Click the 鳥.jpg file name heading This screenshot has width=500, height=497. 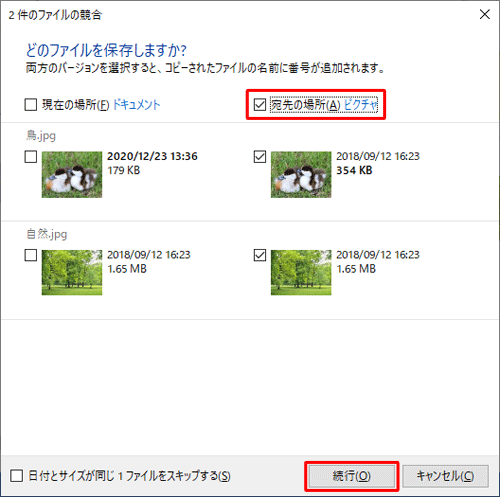[41, 136]
